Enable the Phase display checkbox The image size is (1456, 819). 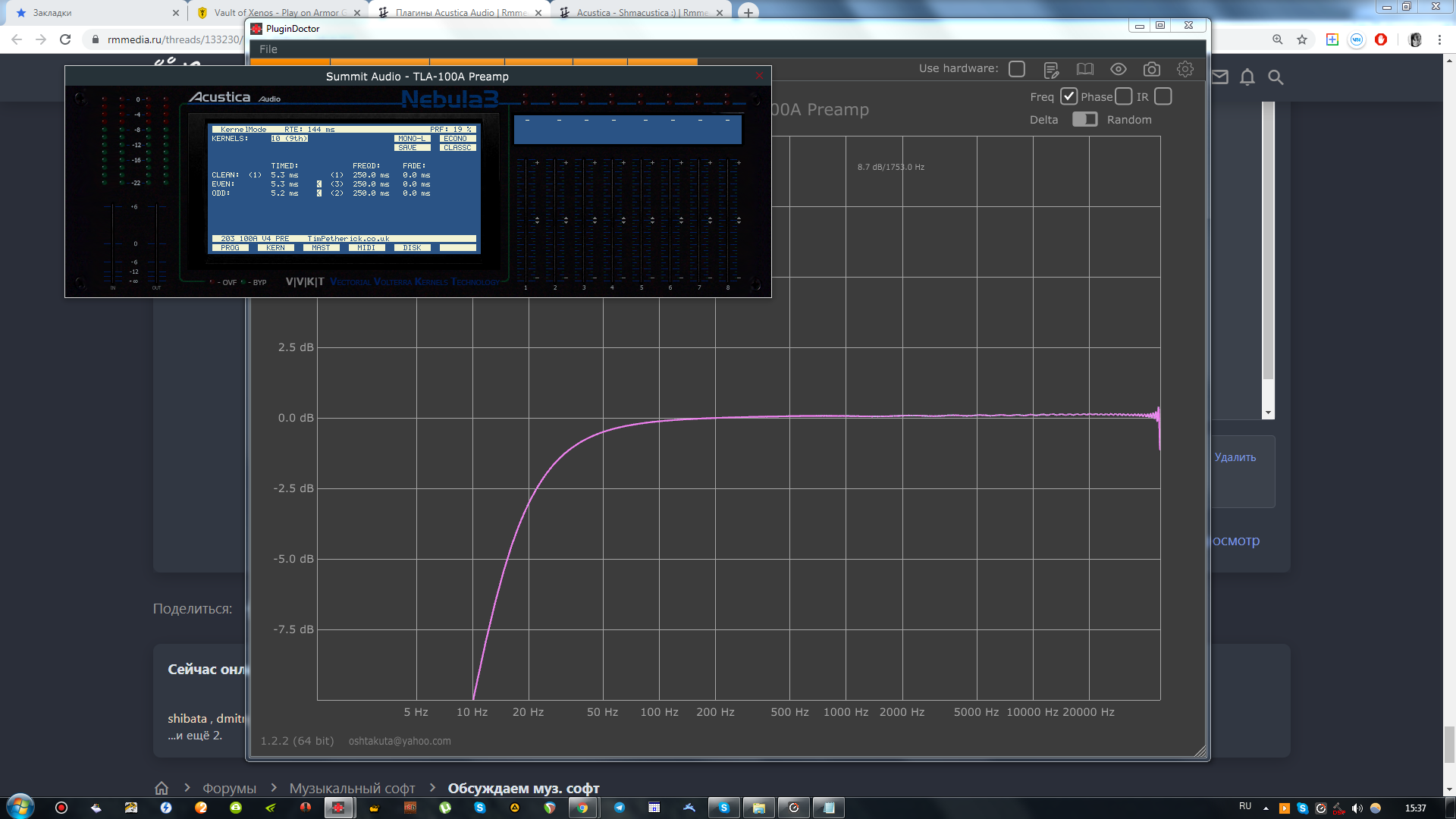coord(1124,96)
